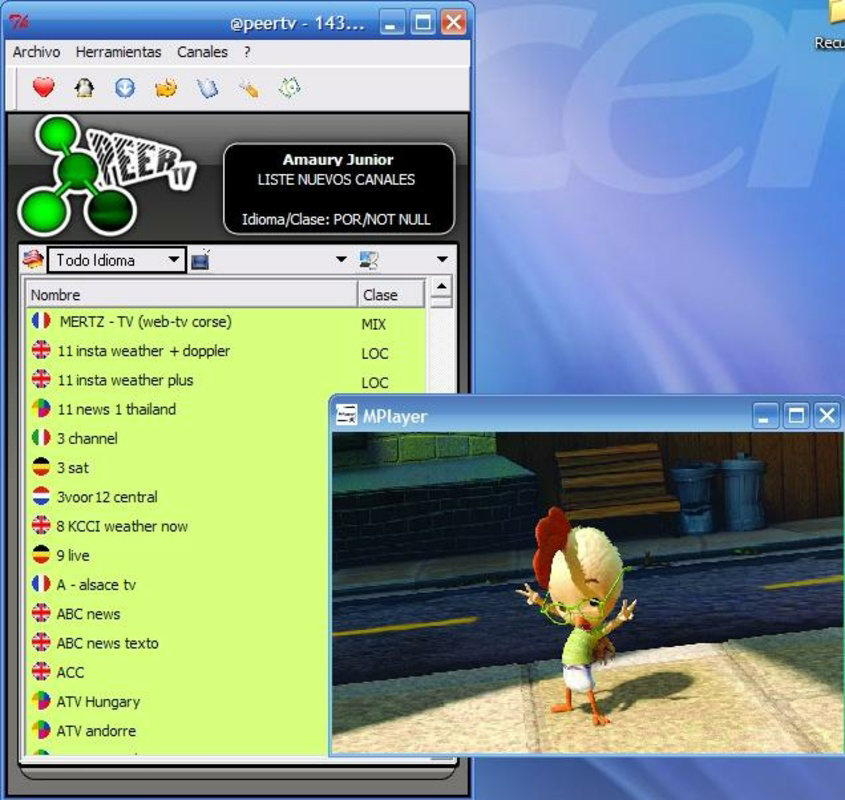Screen dimensions: 845x800
Task: Select the ACC channel
Action: coord(70,672)
